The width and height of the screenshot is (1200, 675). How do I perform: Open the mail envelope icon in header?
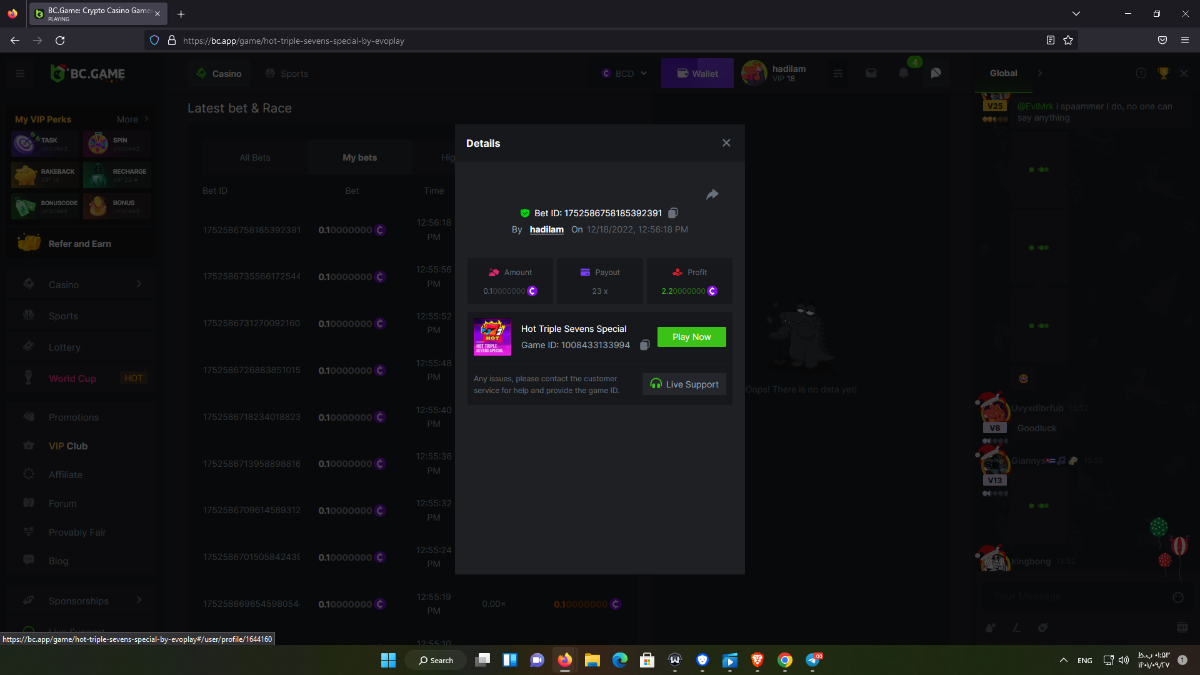(871, 73)
